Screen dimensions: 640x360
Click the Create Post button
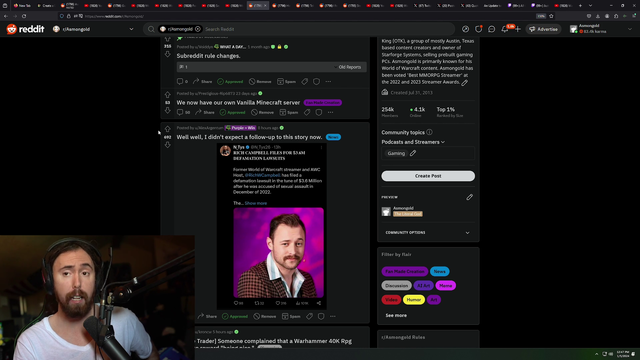point(428,176)
